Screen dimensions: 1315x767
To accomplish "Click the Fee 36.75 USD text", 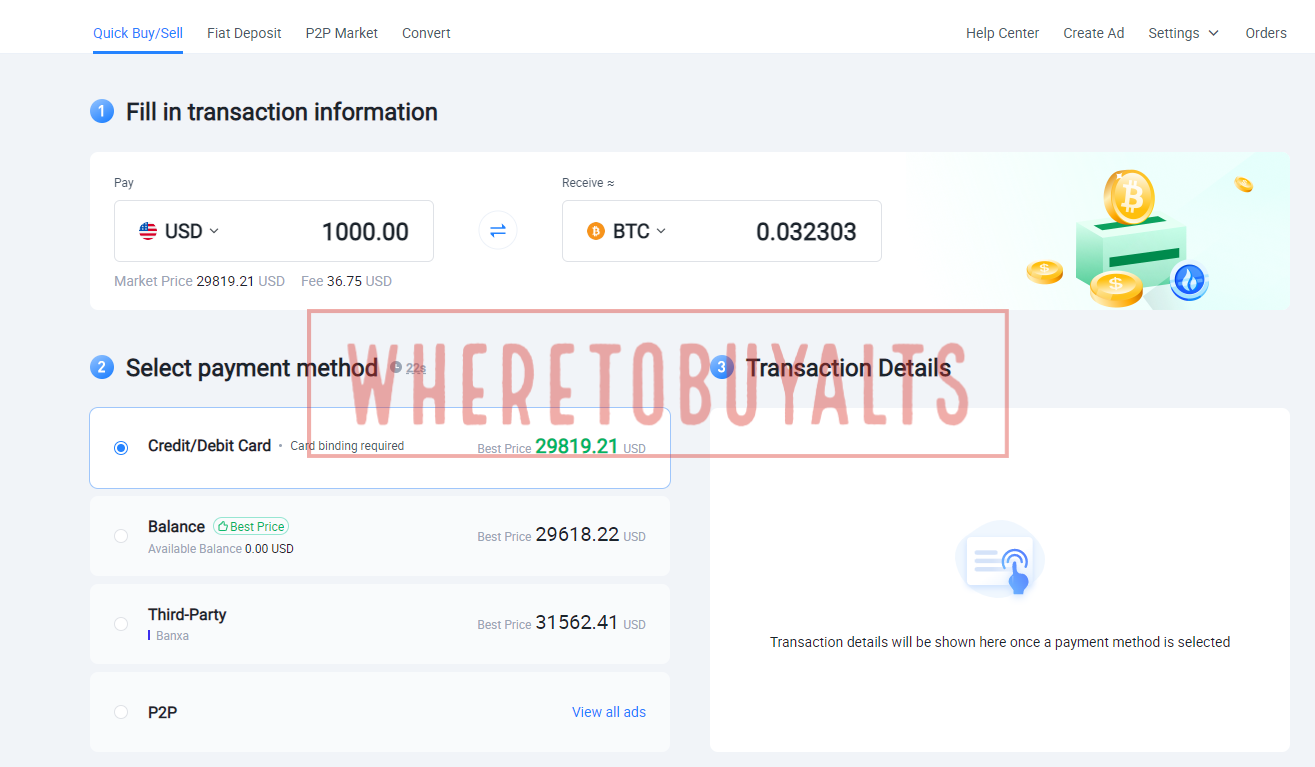I will click(346, 281).
